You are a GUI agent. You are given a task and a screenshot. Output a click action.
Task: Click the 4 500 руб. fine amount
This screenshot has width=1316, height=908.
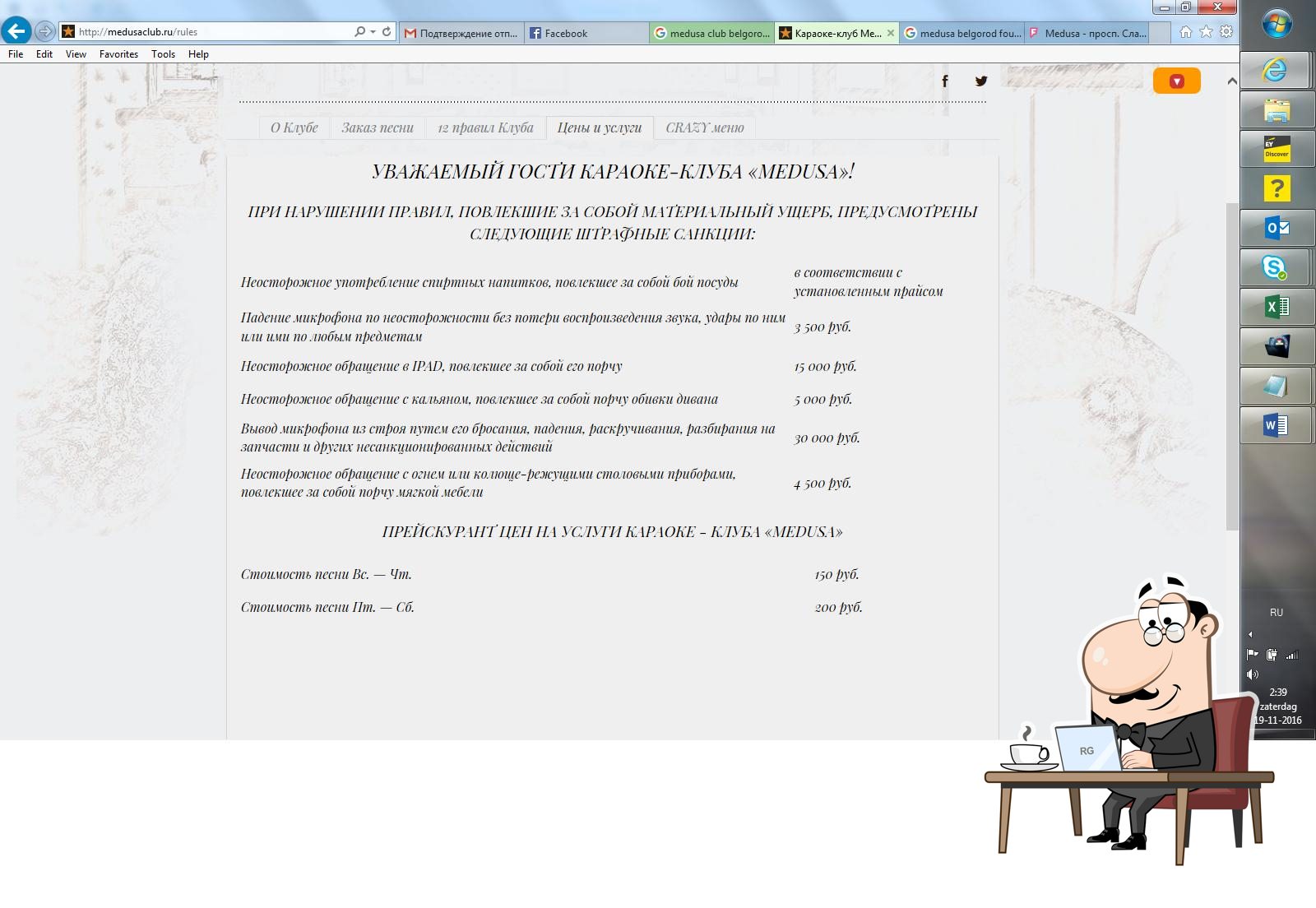(822, 484)
